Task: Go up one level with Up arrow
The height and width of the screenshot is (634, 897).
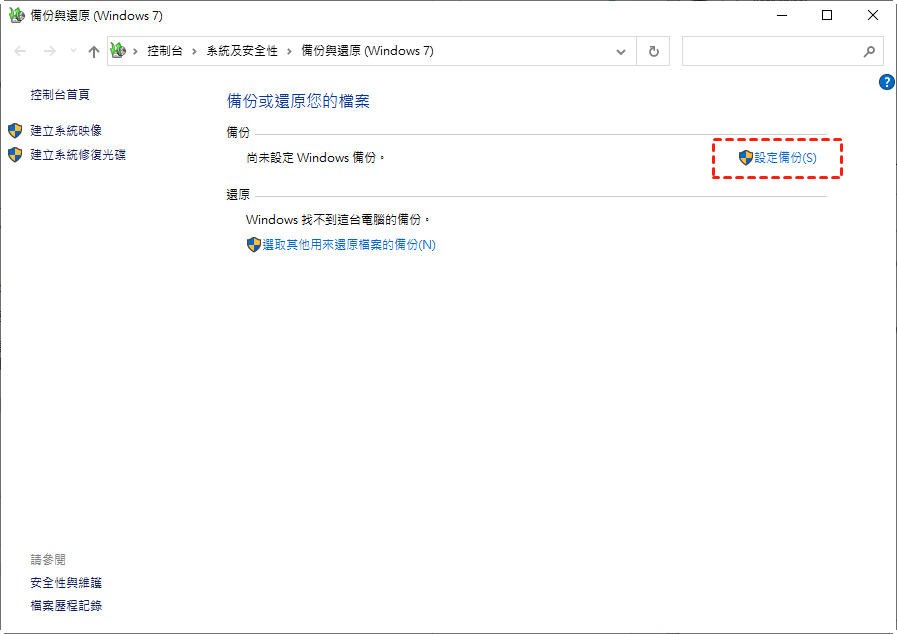Action: click(94, 51)
